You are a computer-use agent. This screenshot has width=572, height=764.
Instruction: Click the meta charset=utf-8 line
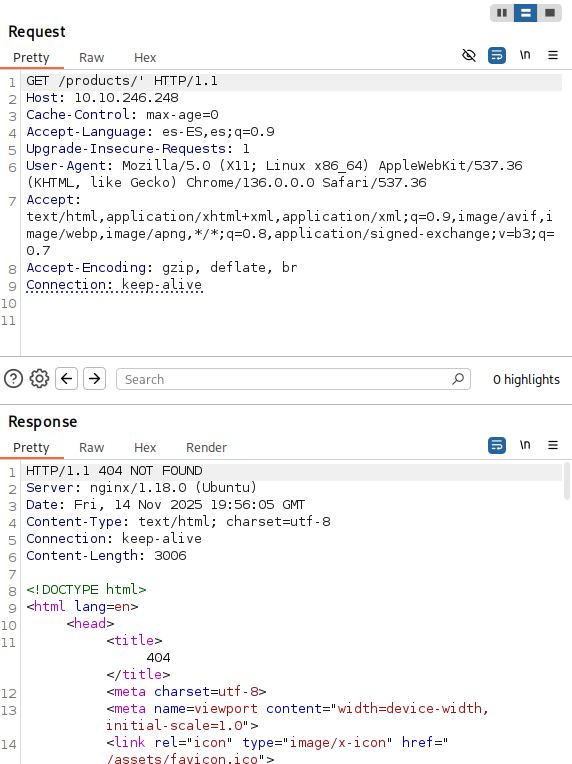(x=187, y=692)
